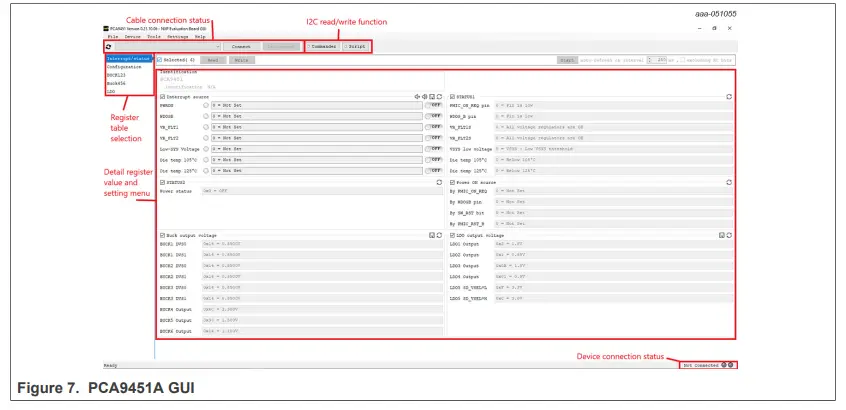The width and height of the screenshot is (846, 410).
Task: Click the save icon in Interrupt source header
Action: pyautogui.click(x=432, y=97)
